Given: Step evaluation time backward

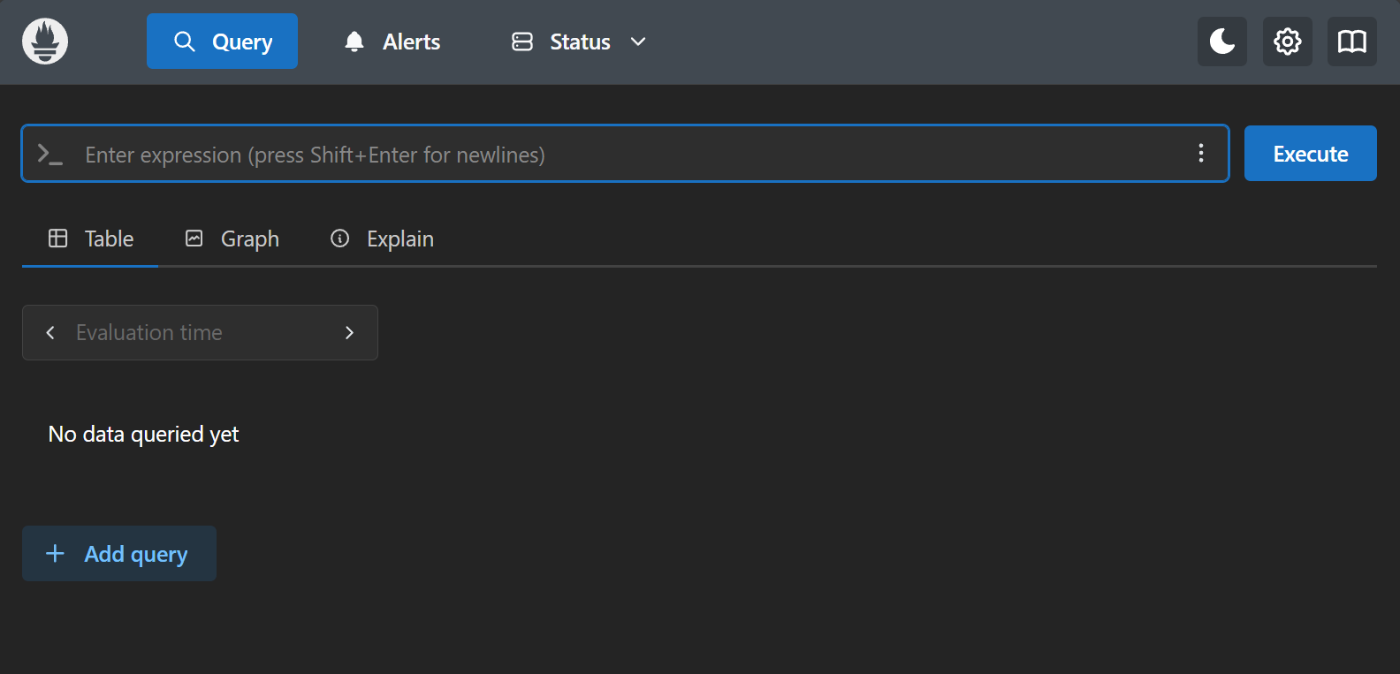Looking at the screenshot, I should pyautogui.click(x=50, y=333).
